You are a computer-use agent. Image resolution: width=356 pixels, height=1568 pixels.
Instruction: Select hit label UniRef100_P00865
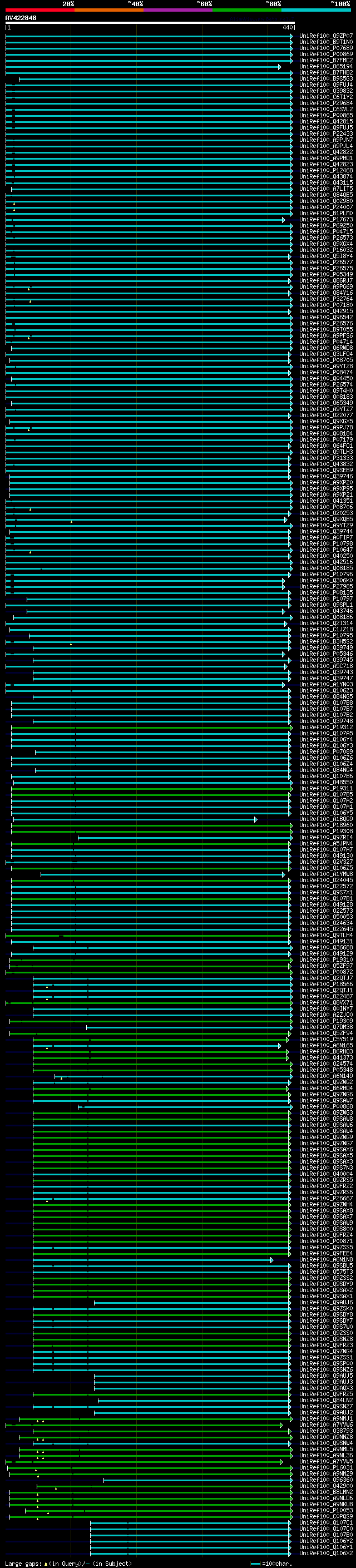(x=326, y=115)
